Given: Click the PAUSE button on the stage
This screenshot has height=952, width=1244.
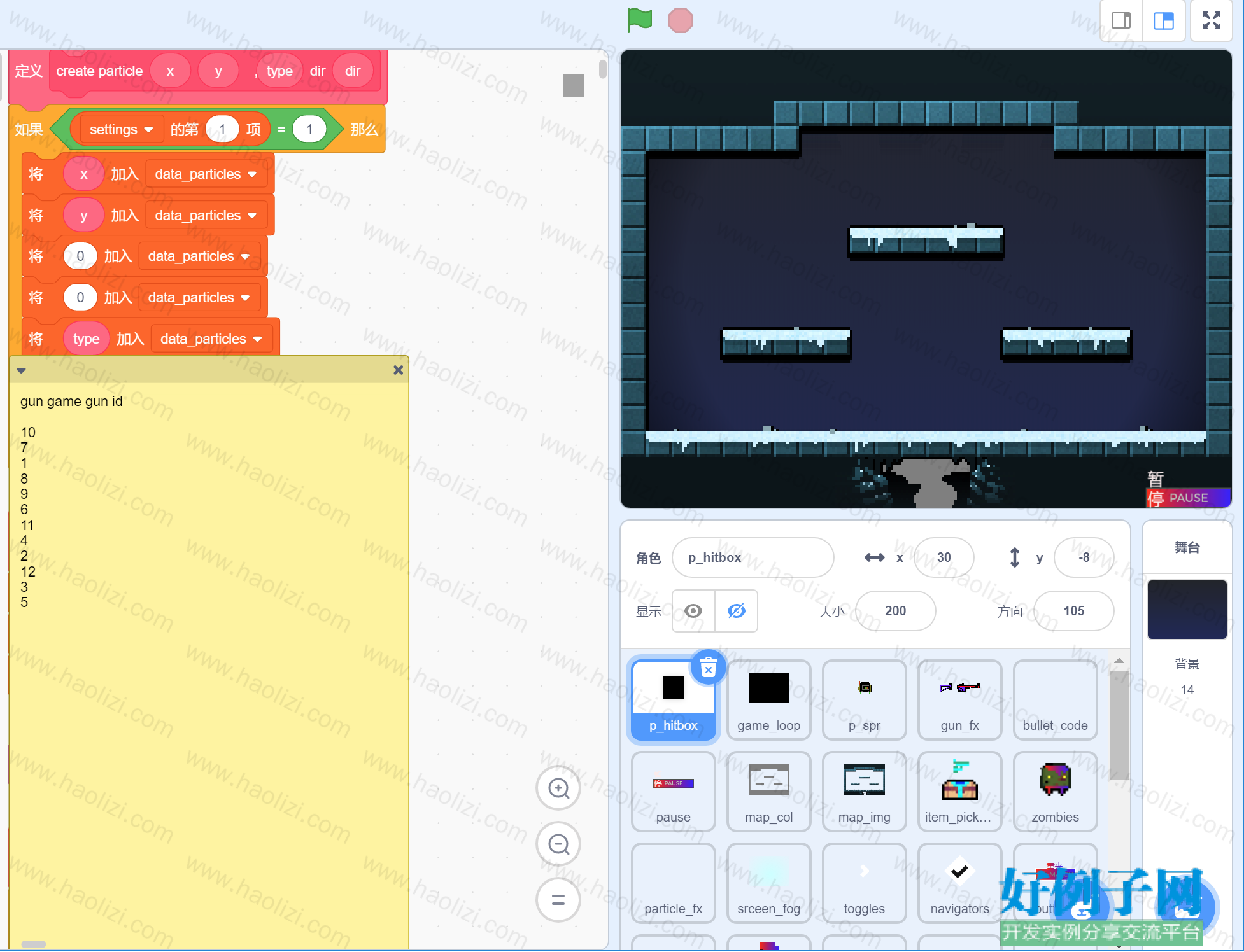Looking at the screenshot, I should pyautogui.click(x=1188, y=498).
